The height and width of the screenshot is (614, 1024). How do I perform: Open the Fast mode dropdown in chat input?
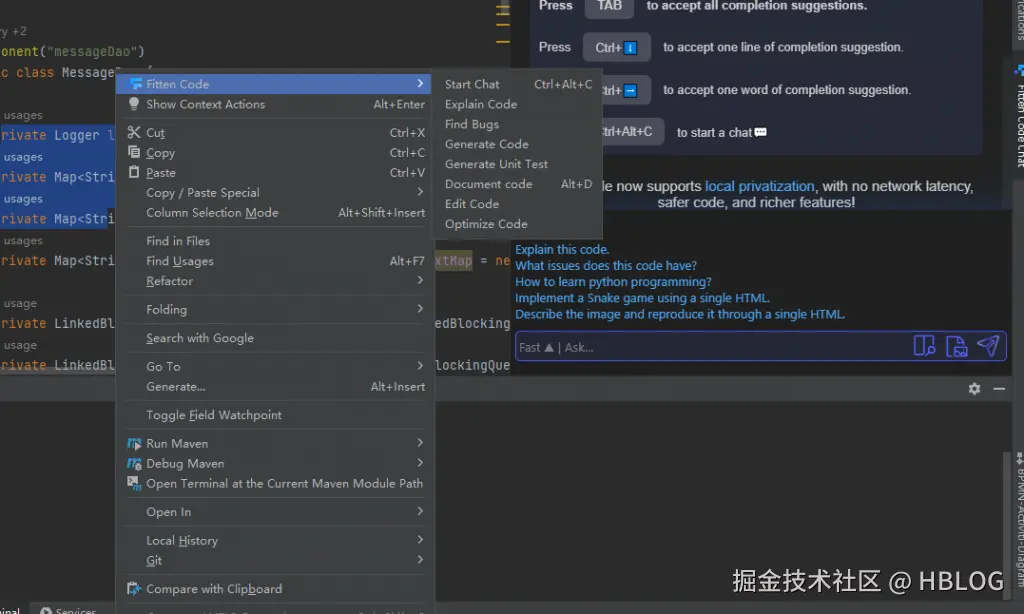tap(536, 347)
